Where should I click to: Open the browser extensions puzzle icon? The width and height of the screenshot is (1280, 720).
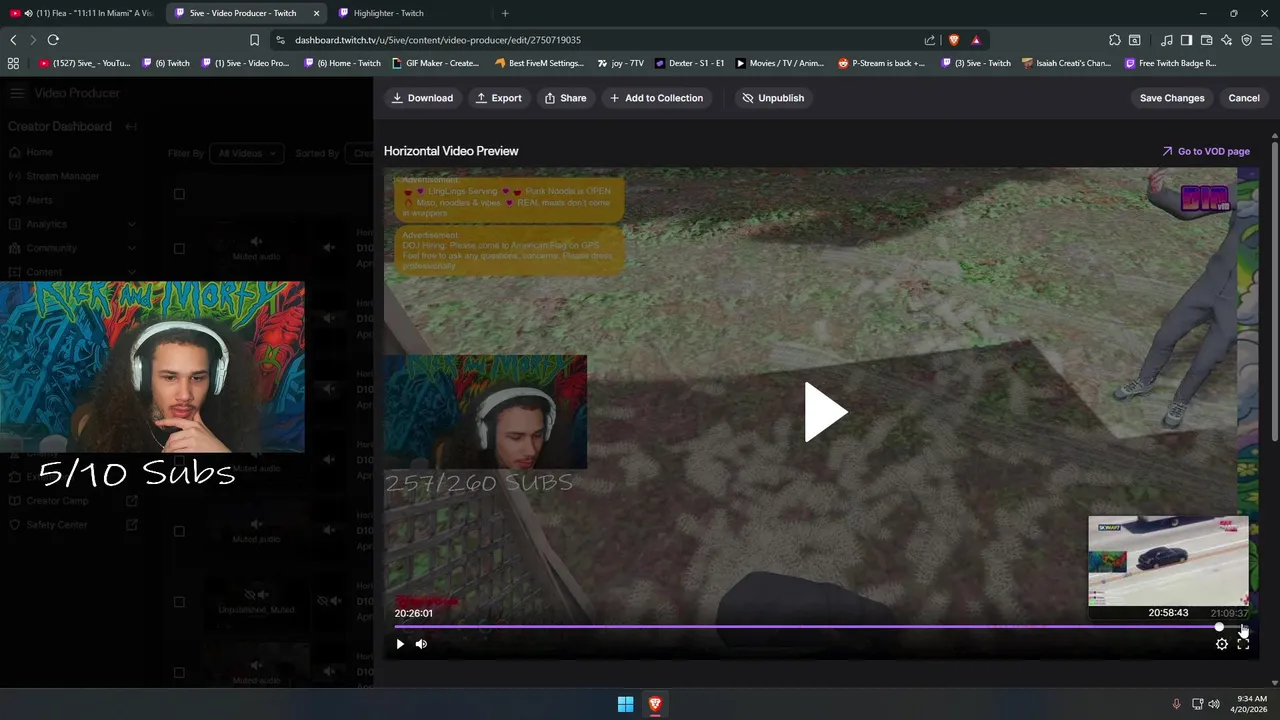(x=1115, y=40)
